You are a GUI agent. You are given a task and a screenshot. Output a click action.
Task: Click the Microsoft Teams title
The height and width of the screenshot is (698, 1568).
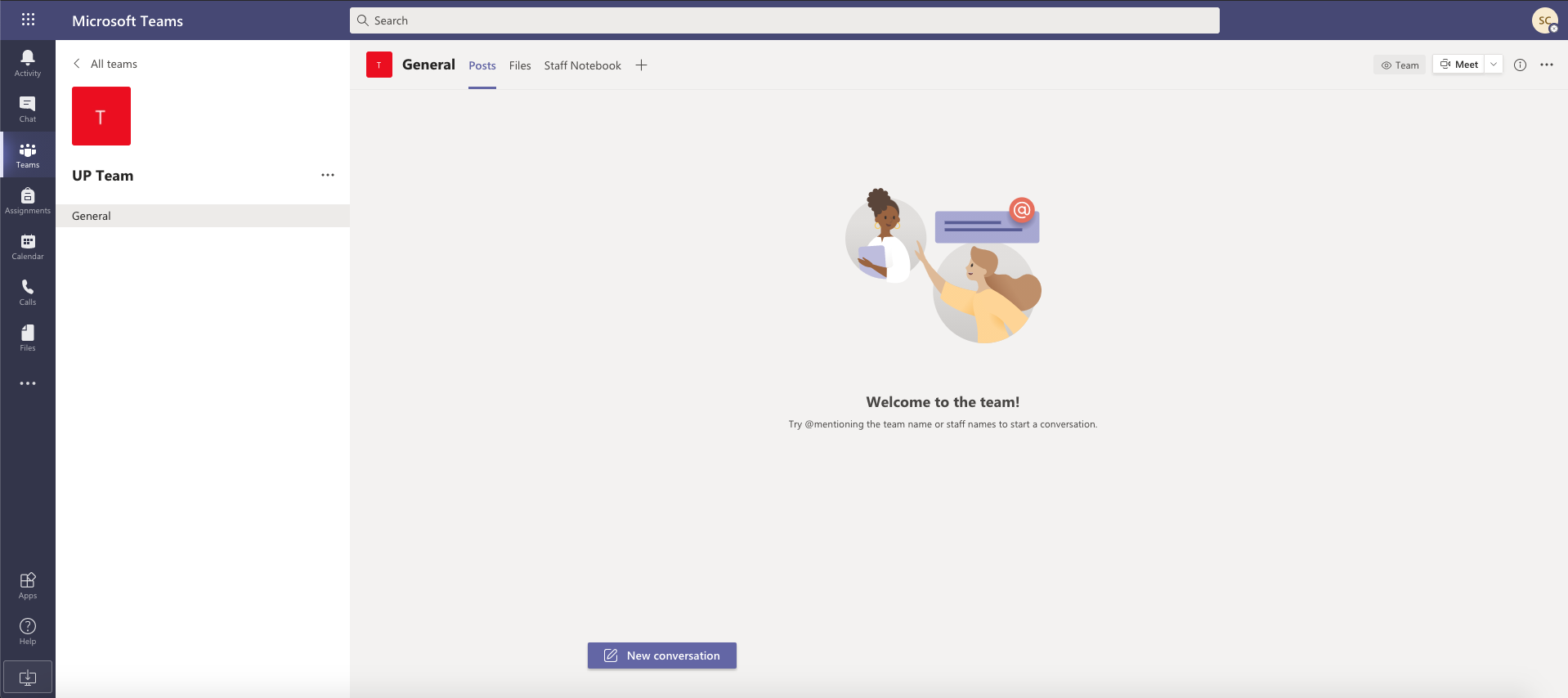(128, 20)
